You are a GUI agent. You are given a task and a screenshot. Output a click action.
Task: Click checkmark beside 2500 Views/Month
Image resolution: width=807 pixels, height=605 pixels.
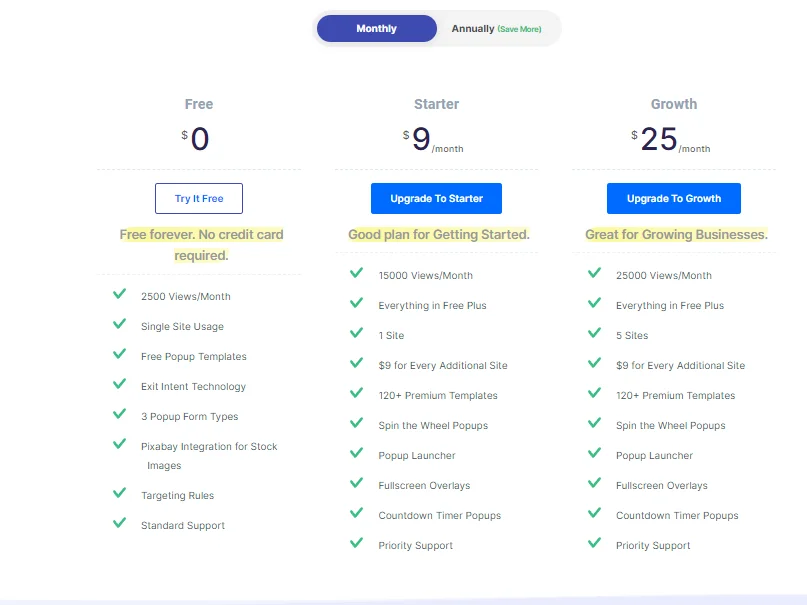tap(120, 295)
